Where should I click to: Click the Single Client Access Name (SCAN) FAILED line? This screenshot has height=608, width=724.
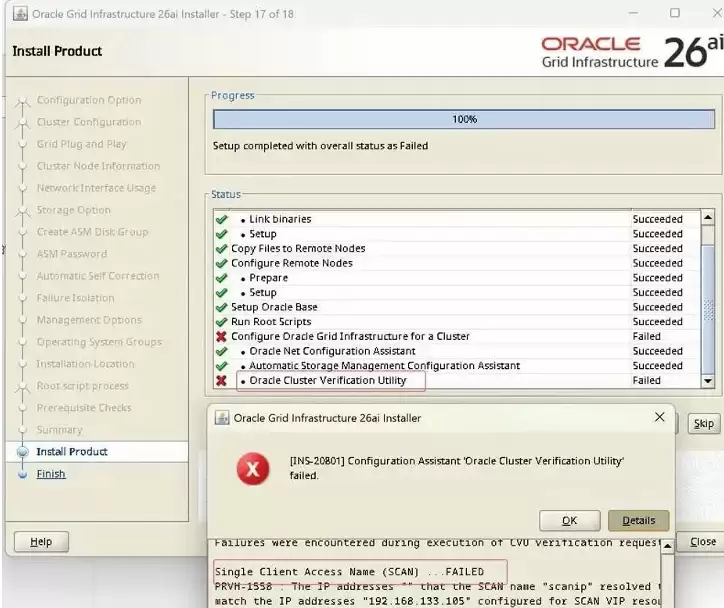click(350, 572)
